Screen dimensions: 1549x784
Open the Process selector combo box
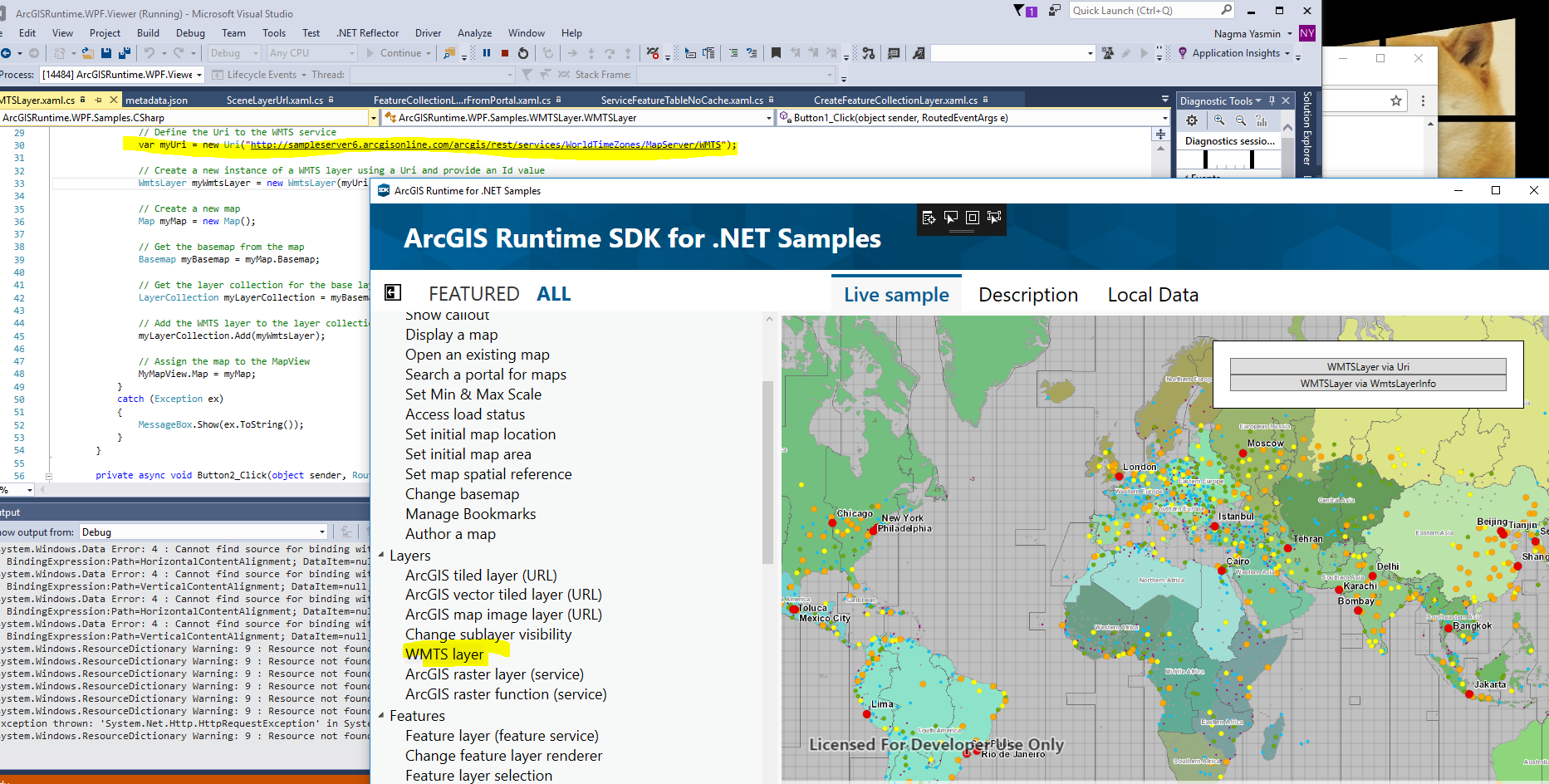coord(122,75)
